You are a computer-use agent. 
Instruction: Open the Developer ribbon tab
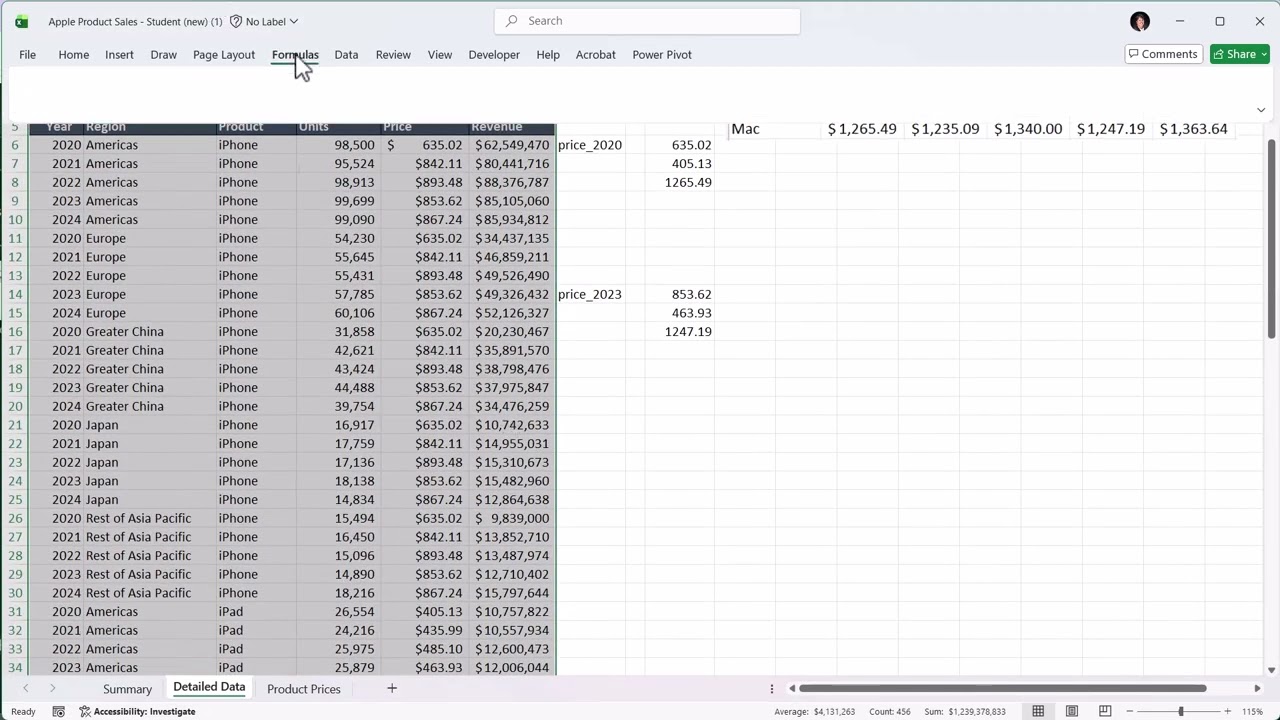[x=494, y=55]
